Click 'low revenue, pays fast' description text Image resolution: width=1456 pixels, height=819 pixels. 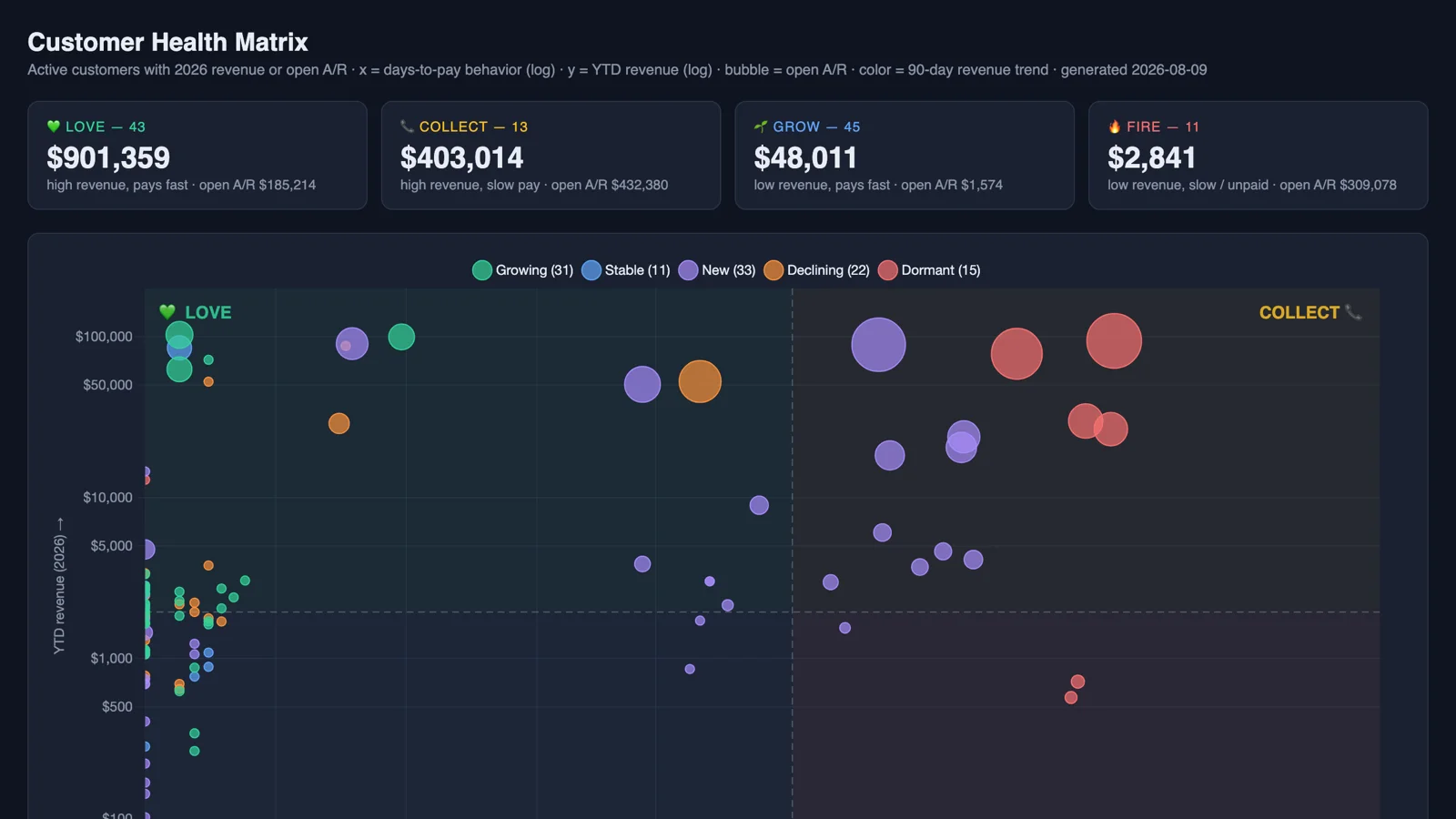coord(822,185)
